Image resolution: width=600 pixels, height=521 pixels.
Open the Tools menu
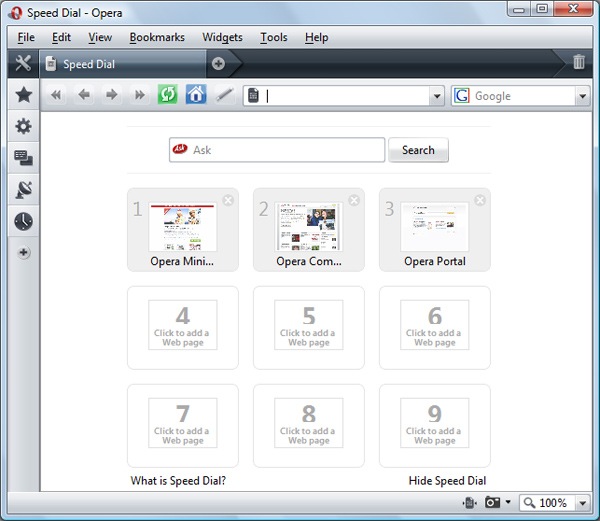274,37
